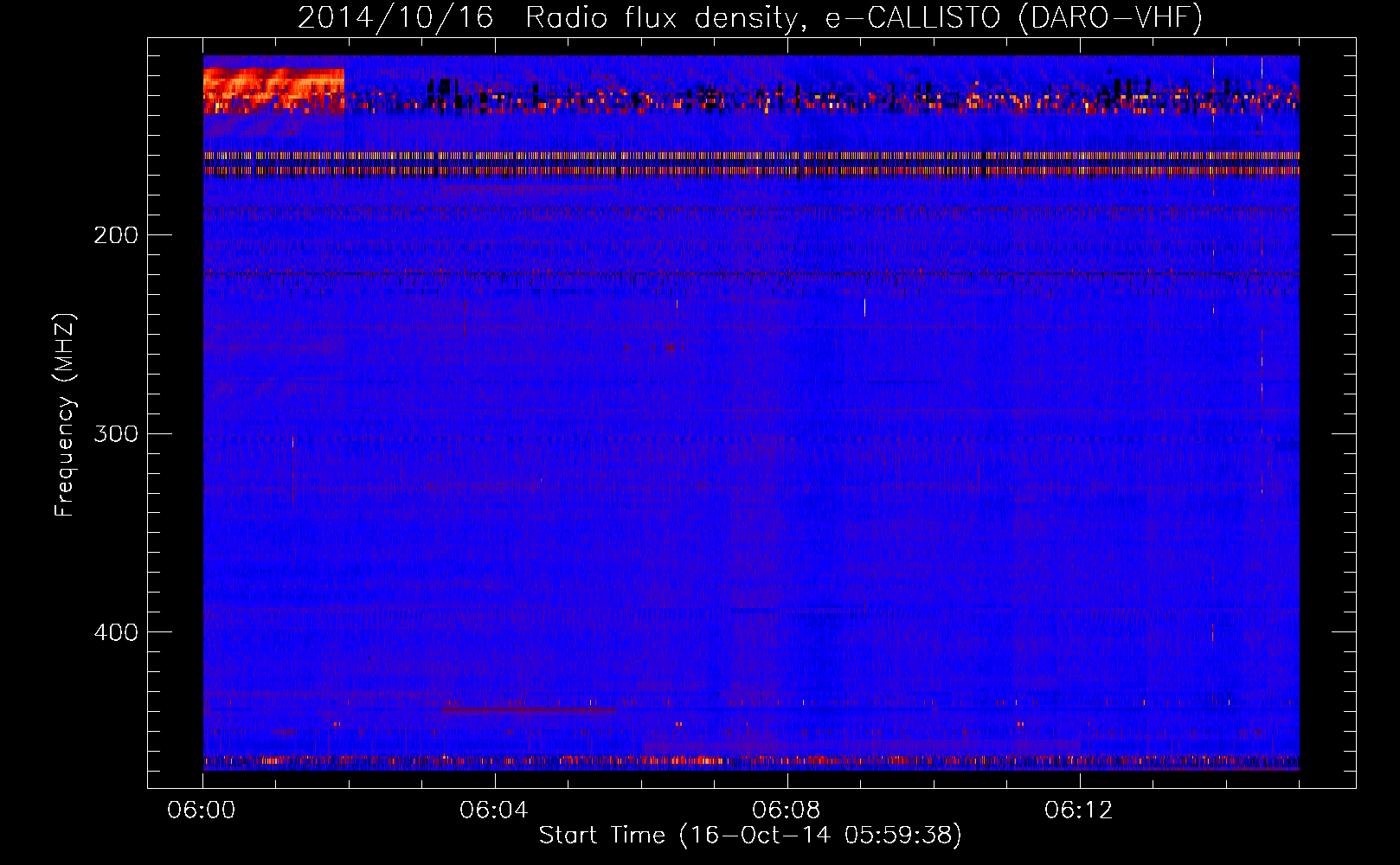
Task: Click the 06:12 time tick label
Action: [1079, 811]
